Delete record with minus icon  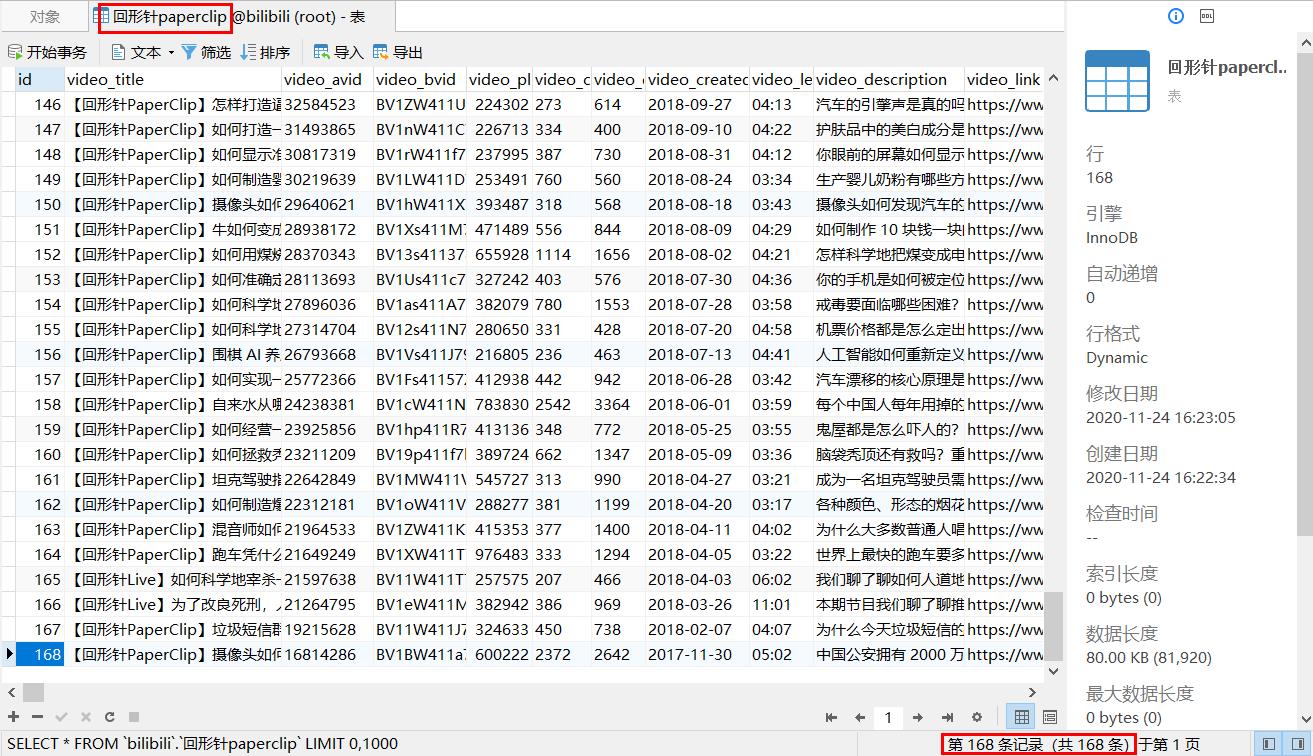pos(37,717)
